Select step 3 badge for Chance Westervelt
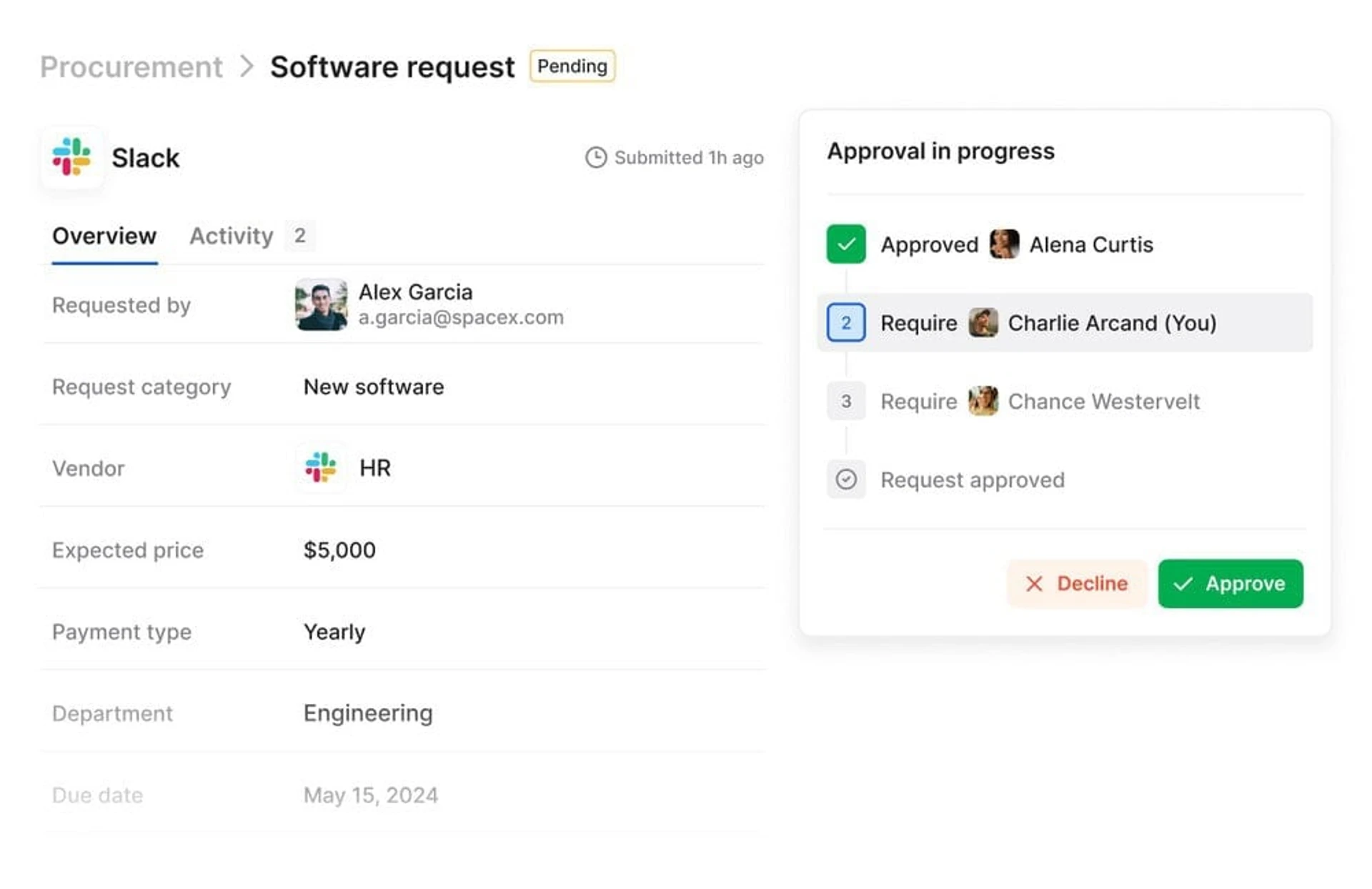The height and width of the screenshot is (889, 1372). 846,401
